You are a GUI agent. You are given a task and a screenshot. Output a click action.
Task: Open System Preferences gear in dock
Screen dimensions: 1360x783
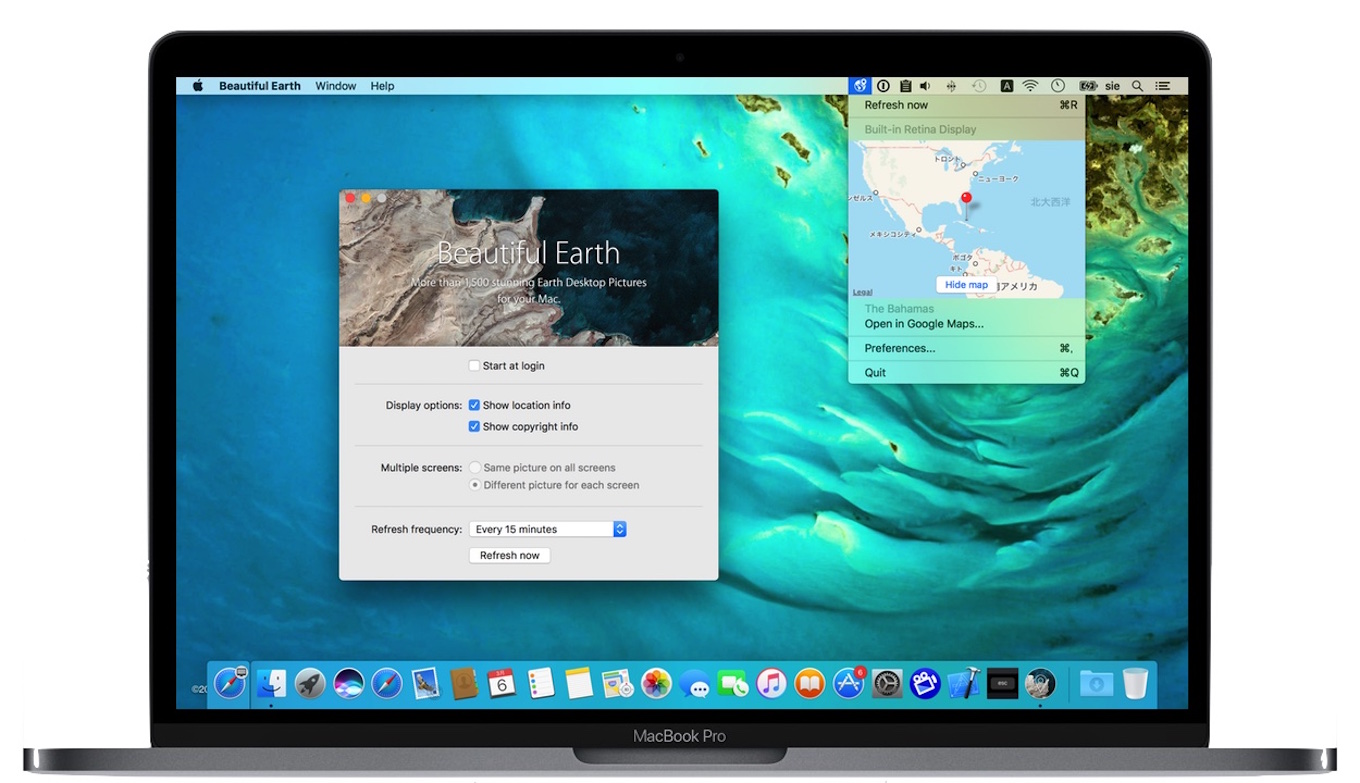click(x=887, y=684)
